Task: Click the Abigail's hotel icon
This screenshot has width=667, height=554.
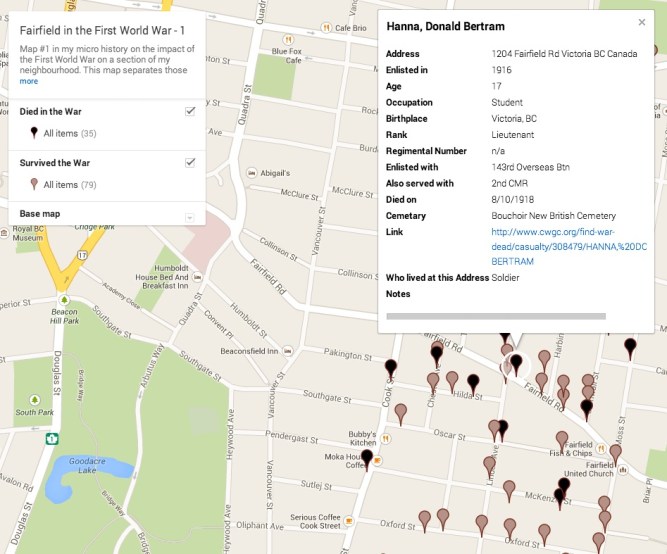Action: (250, 171)
